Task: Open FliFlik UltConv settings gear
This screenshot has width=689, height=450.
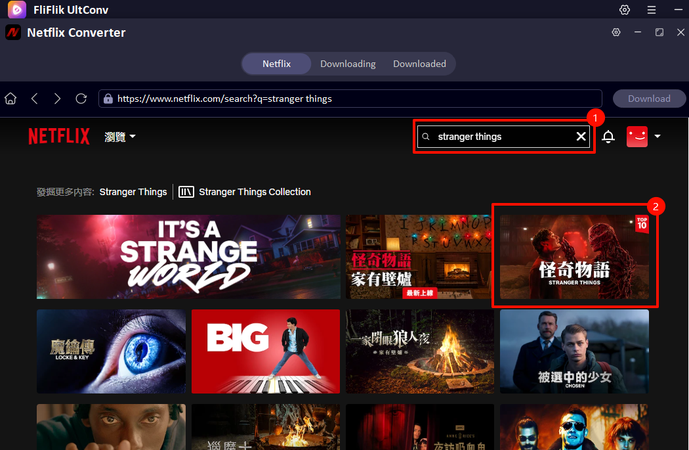Action: click(x=624, y=10)
